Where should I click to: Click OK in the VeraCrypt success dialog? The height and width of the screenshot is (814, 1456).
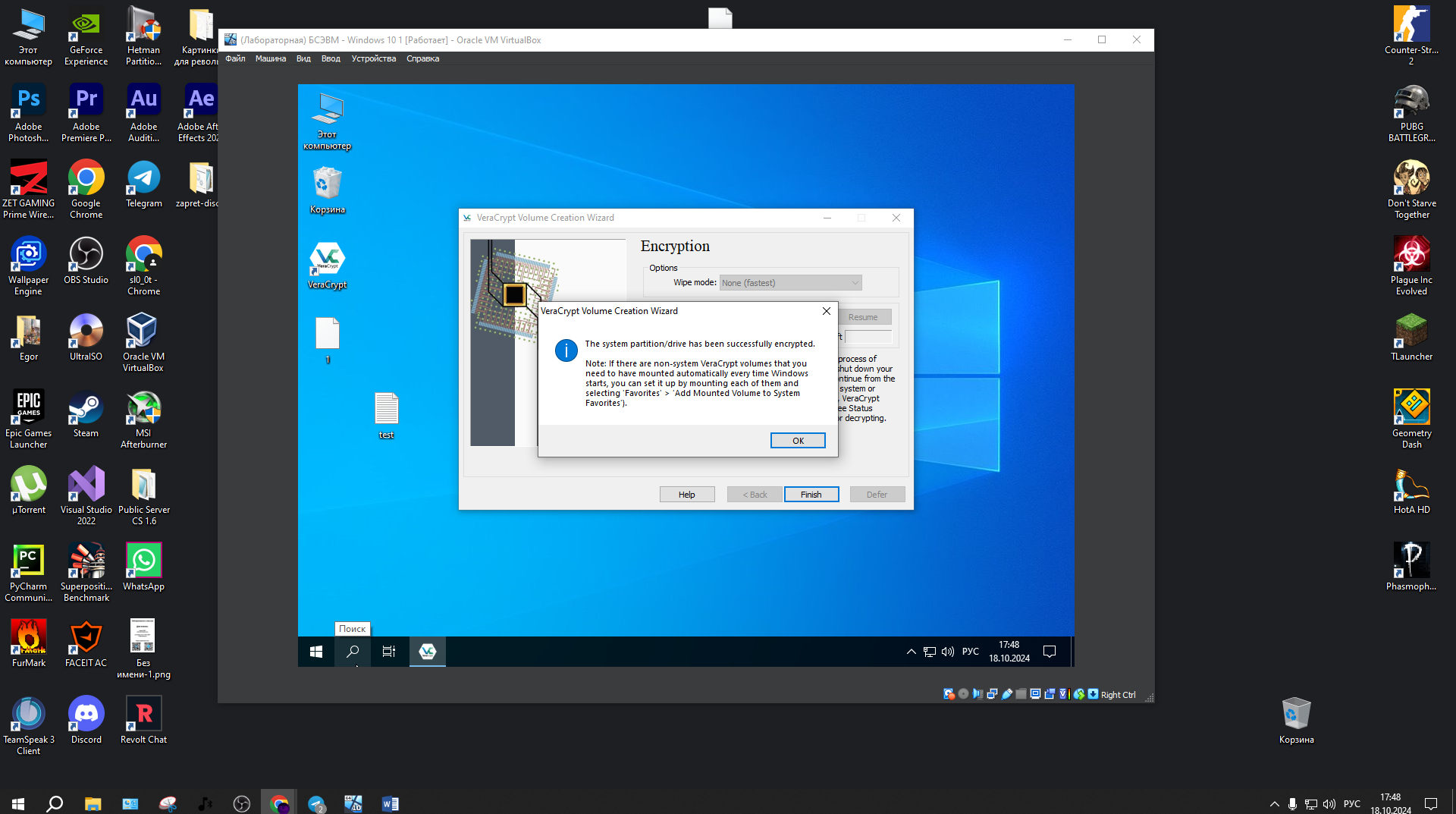tap(798, 441)
